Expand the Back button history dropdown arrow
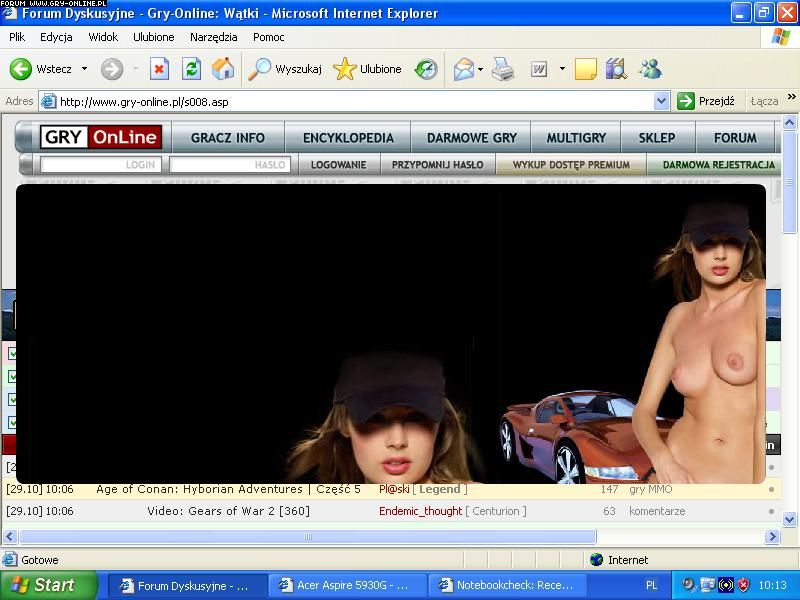Image resolution: width=800 pixels, height=600 pixels. [x=84, y=69]
